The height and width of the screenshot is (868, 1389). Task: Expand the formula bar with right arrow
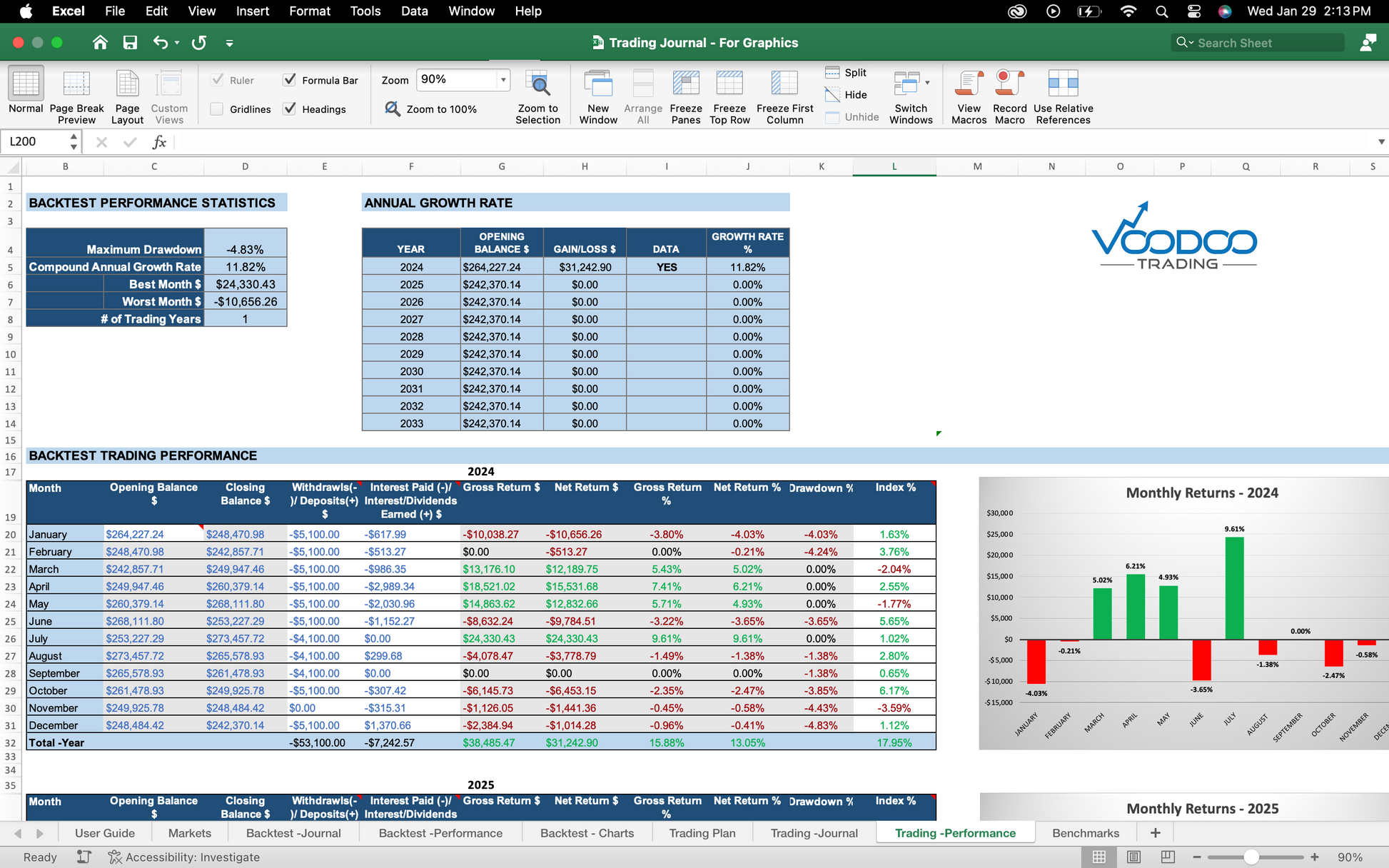pos(1380,141)
